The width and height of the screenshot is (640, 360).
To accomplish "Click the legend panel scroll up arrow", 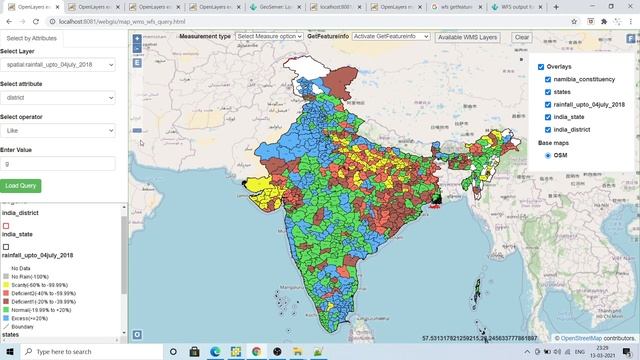I will point(124,207).
